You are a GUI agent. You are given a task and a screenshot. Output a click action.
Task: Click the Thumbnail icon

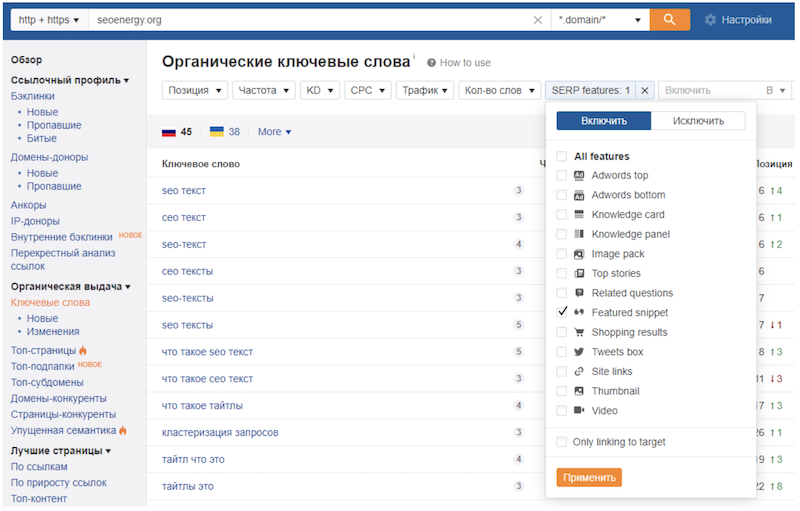coord(579,391)
